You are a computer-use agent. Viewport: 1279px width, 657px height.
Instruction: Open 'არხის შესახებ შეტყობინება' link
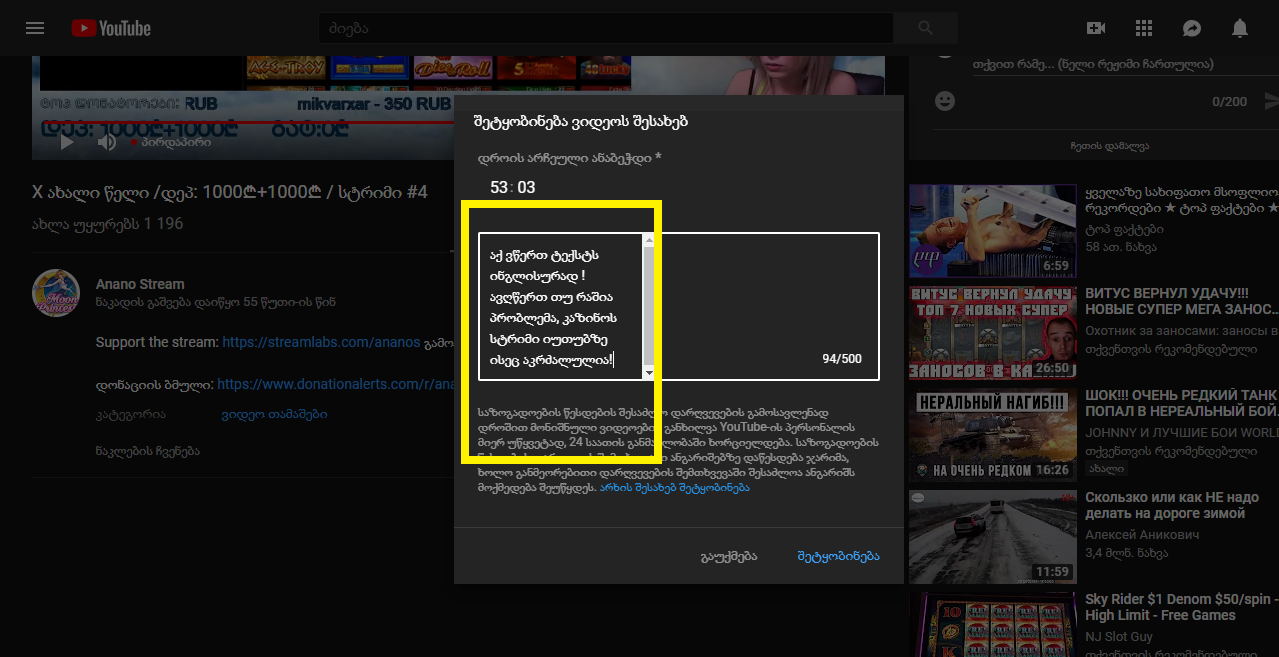tap(674, 488)
